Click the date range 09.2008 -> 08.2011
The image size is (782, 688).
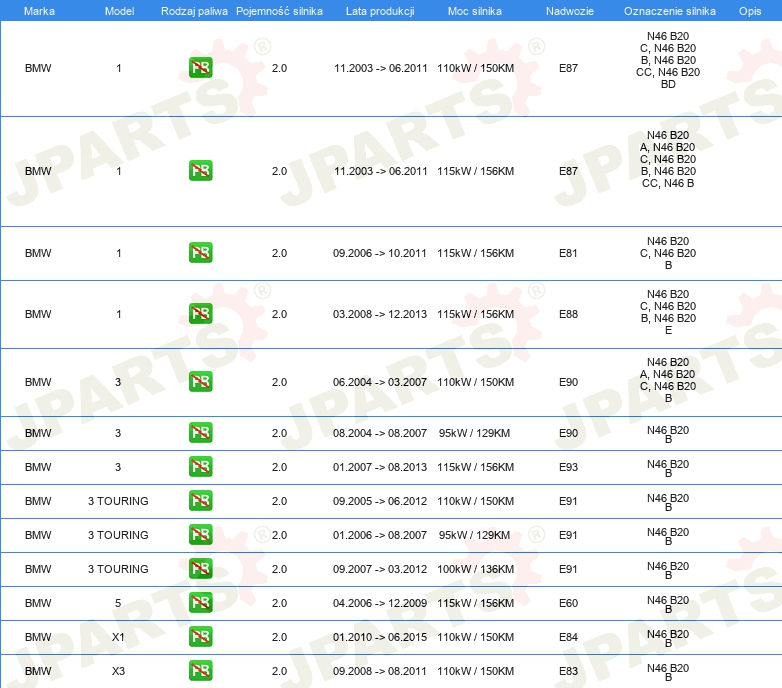pyautogui.click(x=380, y=671)
